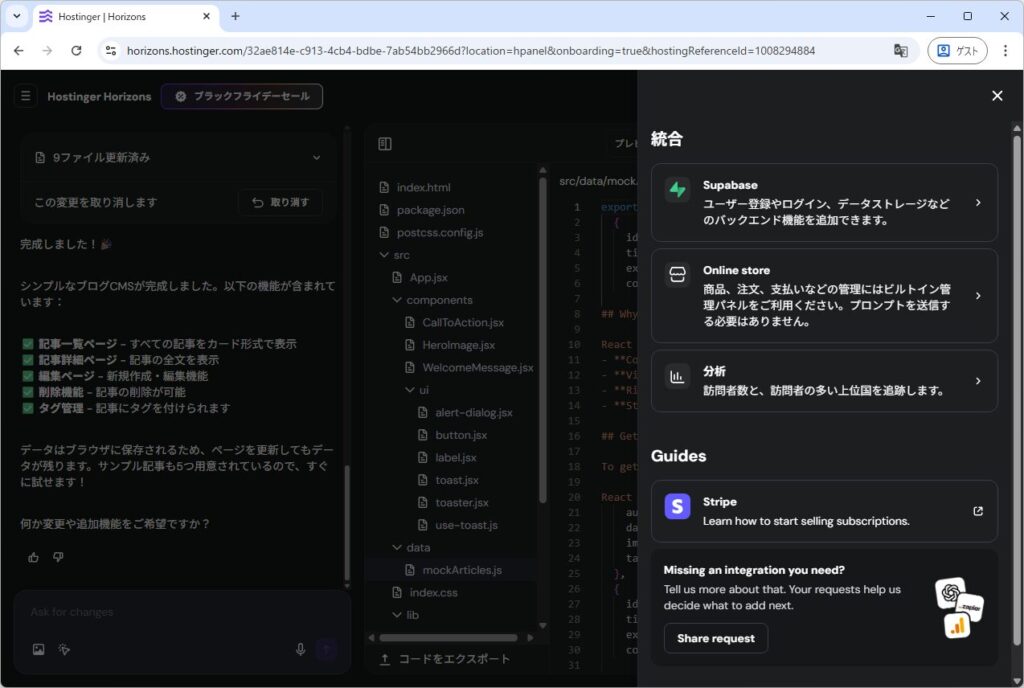Click the Stripe purple S icon
The height and width of the screenshot is (688, 1024).
point(677,507)
